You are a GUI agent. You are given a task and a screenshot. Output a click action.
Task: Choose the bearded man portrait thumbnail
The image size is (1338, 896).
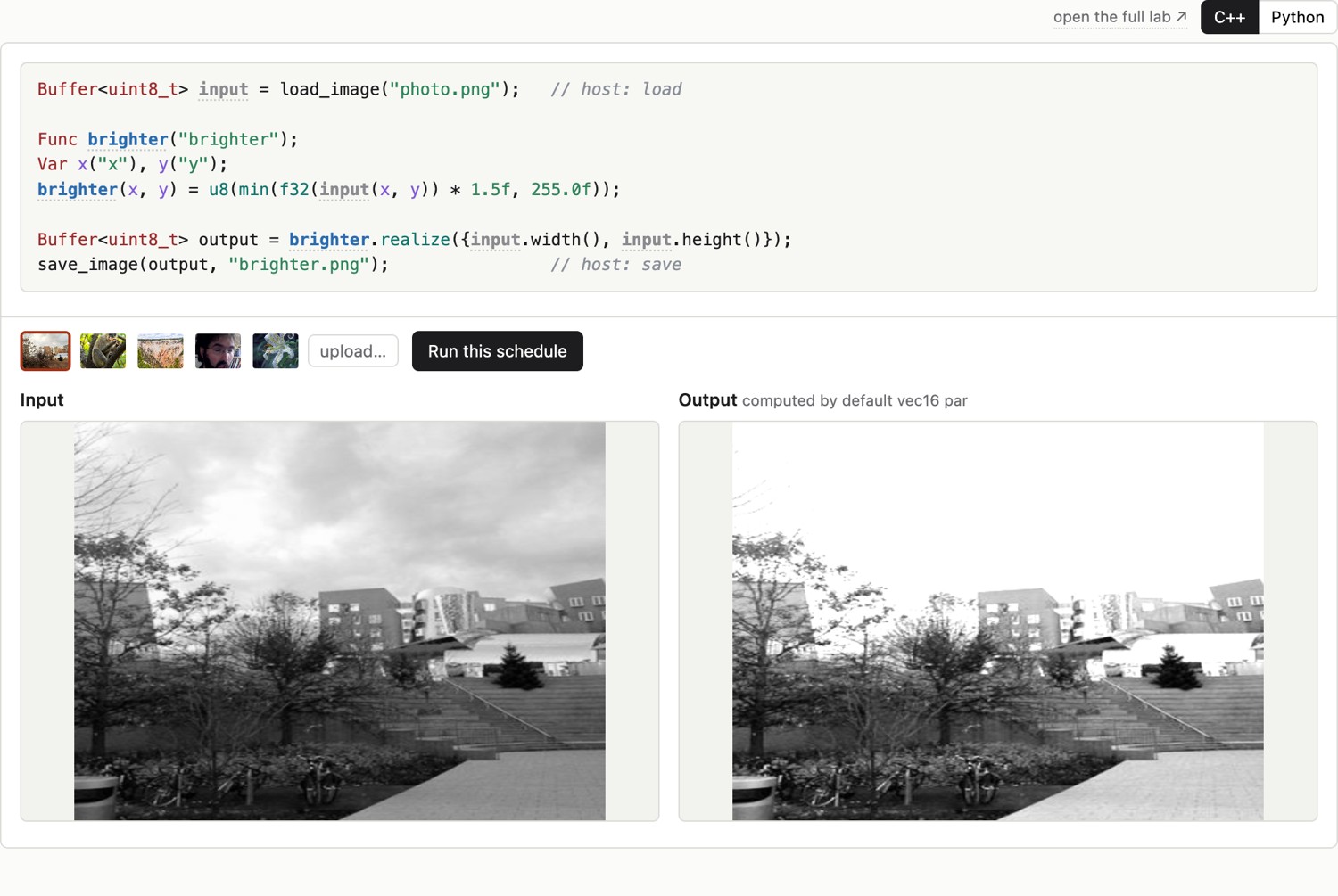pos(218,351)
